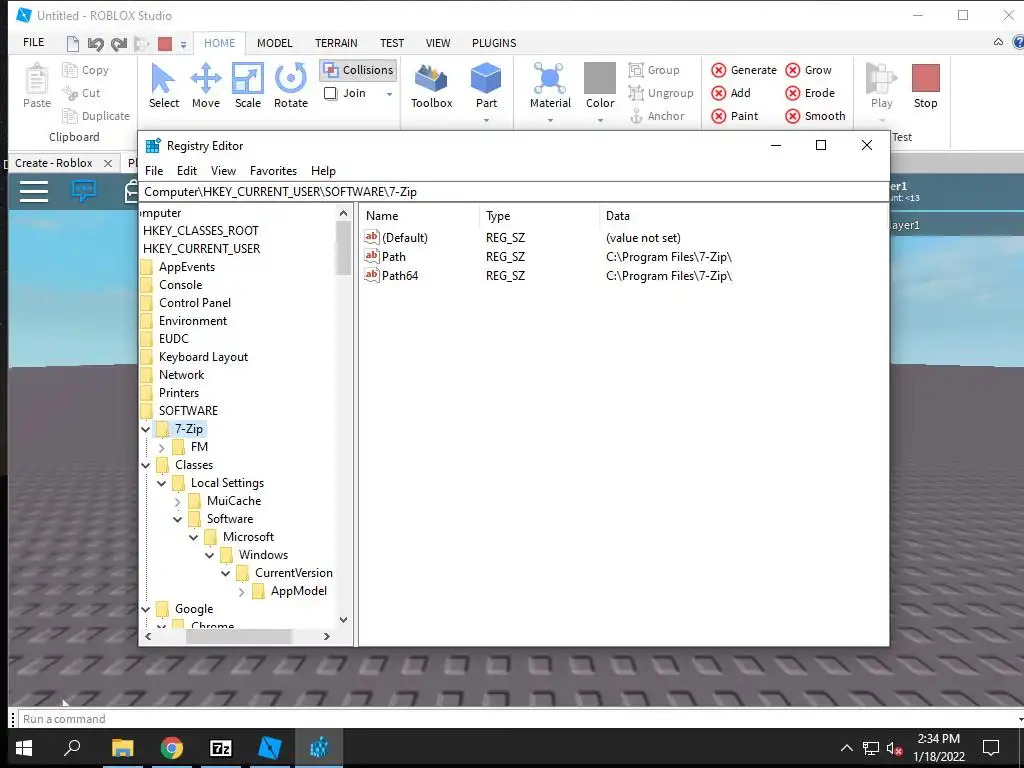Screen dimensions: 1024x768
Task: Toggle the Join checkbox
Action: (x=330, y=93)
